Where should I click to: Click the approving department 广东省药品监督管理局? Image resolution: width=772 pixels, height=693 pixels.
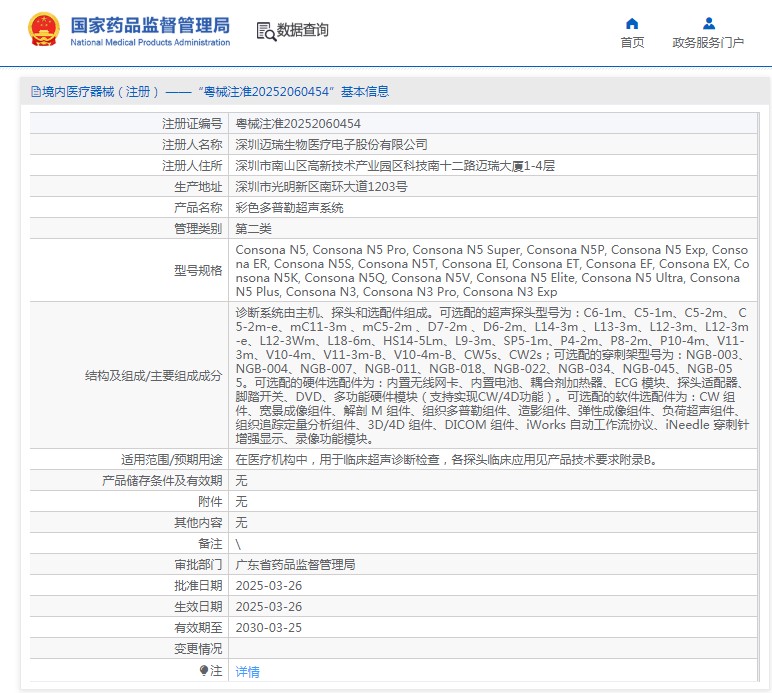click(x=295, y=565)
